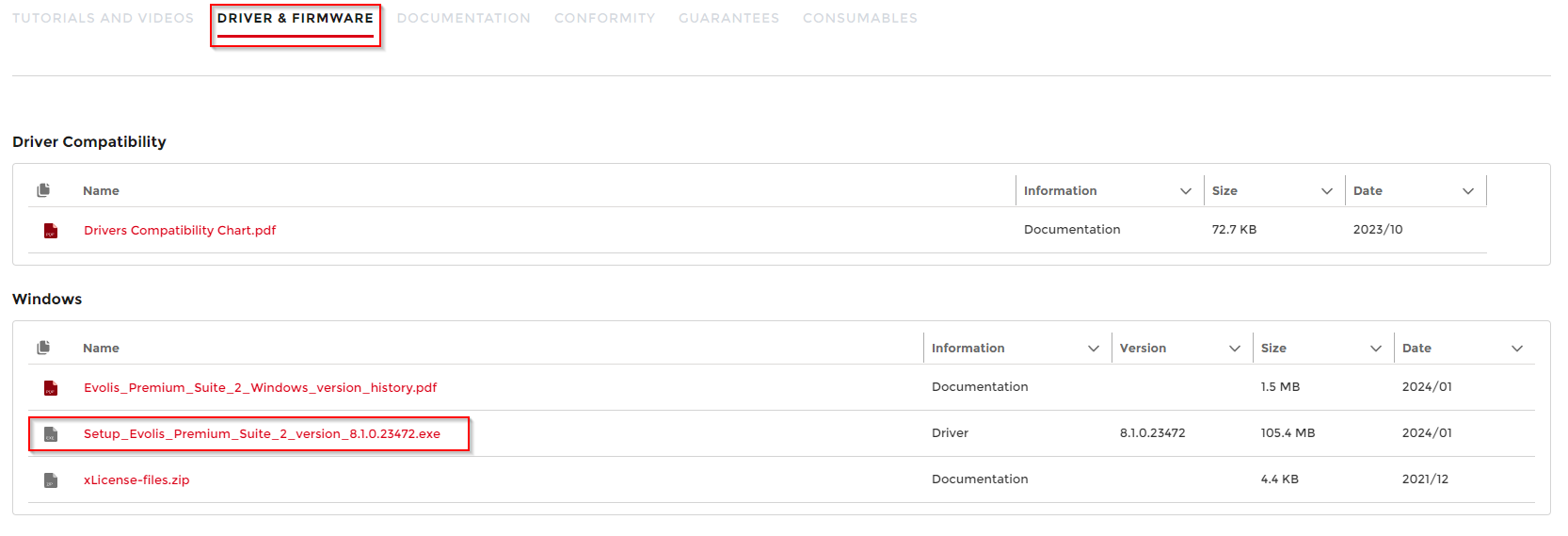Screen dimensions: 1568x536
Task: Open the Guarantees tab
Action: [x=728, y=18]
